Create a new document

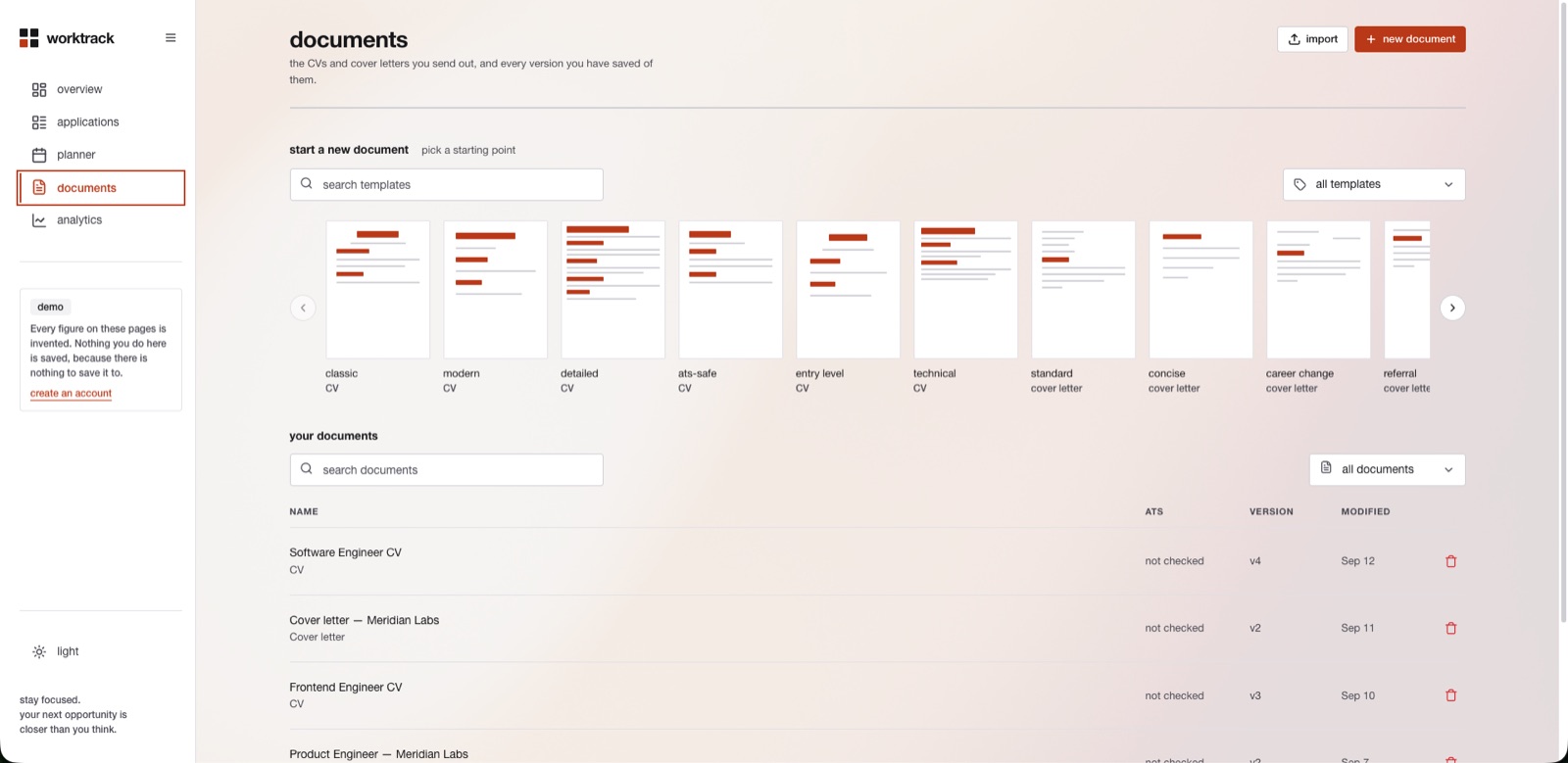(x=1410, y=39)
